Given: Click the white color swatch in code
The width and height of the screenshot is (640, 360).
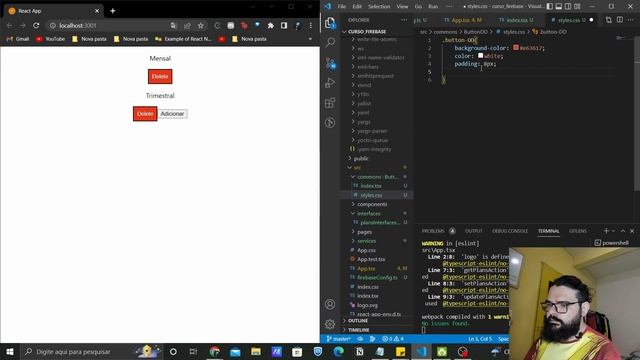Looking at the screenshot, I should pos(480,56).
